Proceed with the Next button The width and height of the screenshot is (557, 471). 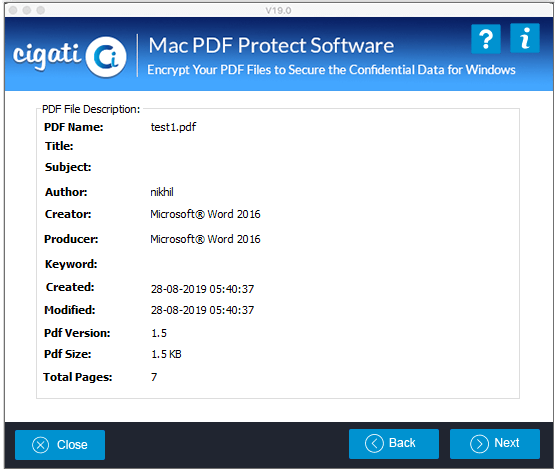(x=494, y=443)
